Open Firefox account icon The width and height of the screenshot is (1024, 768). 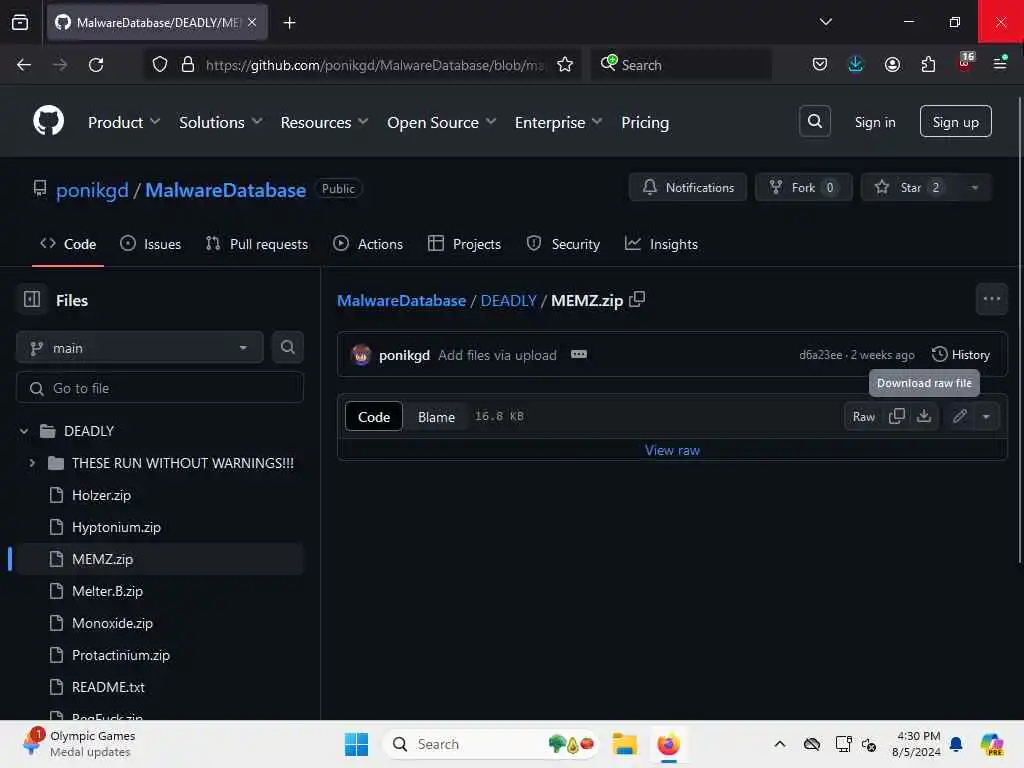(x=892, y=64)
